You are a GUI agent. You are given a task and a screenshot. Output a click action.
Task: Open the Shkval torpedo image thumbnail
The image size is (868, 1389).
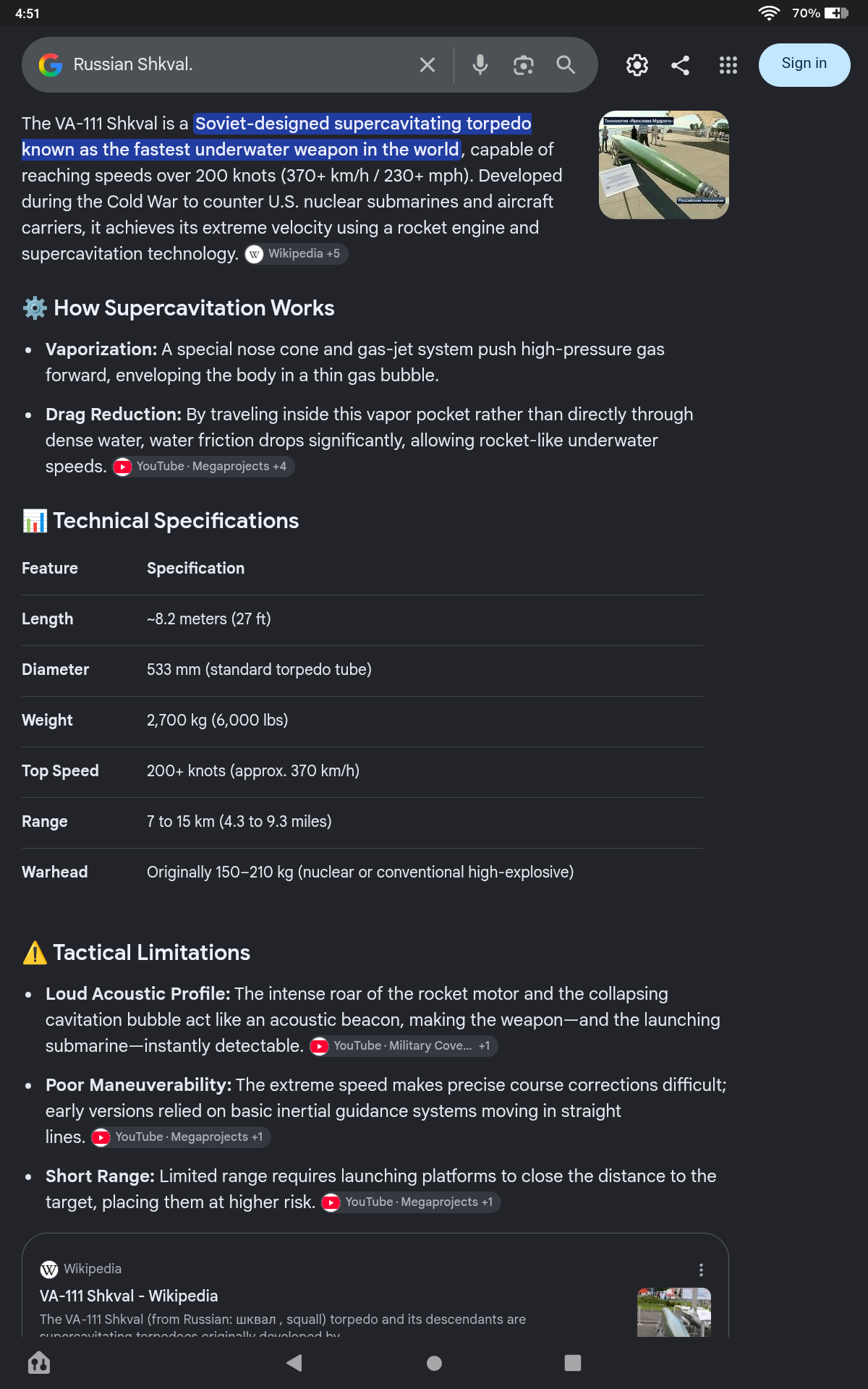[664, 165]
